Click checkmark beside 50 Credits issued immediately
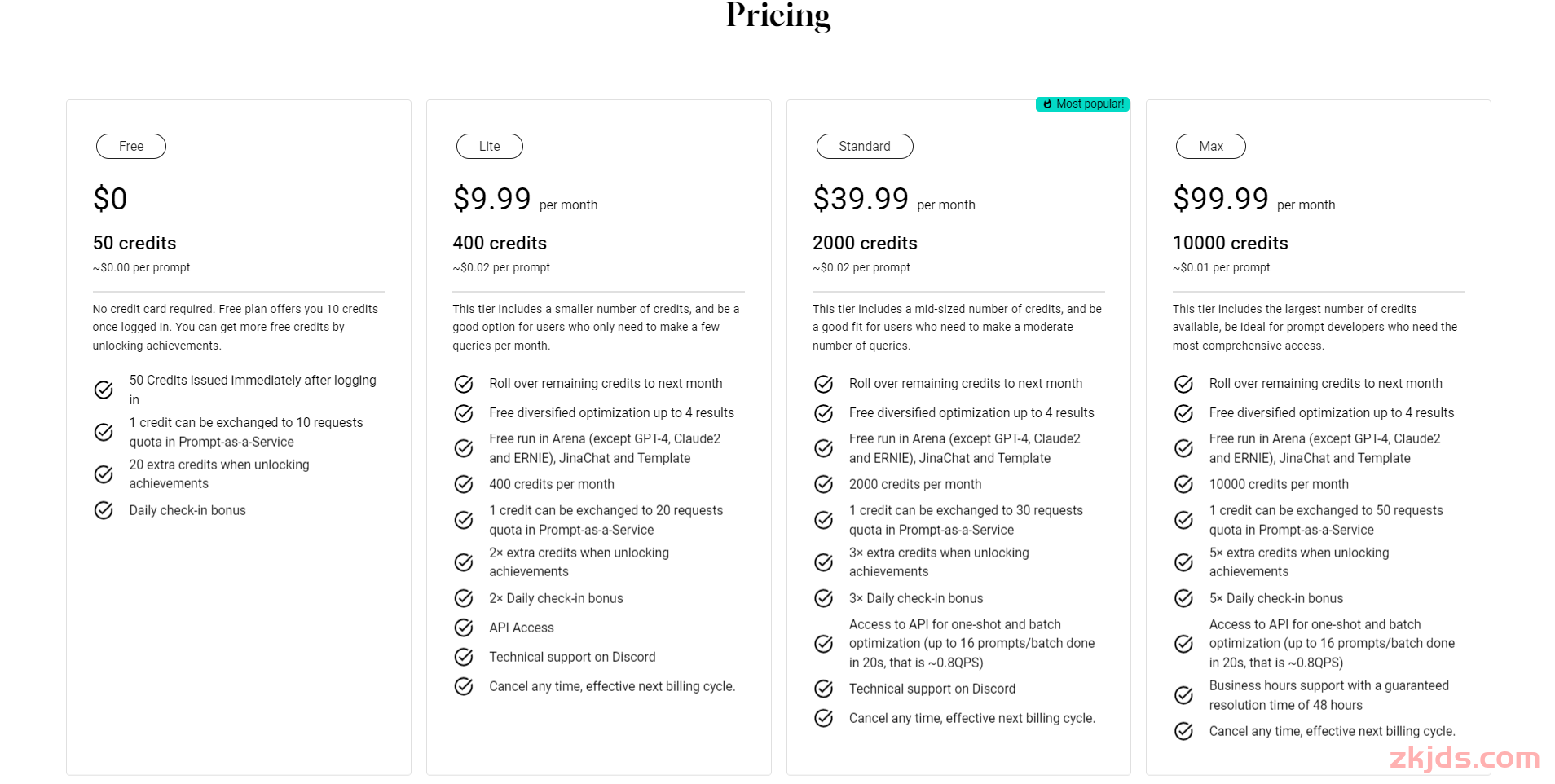This screenshot has width=1555, height=784. [104, 390]
